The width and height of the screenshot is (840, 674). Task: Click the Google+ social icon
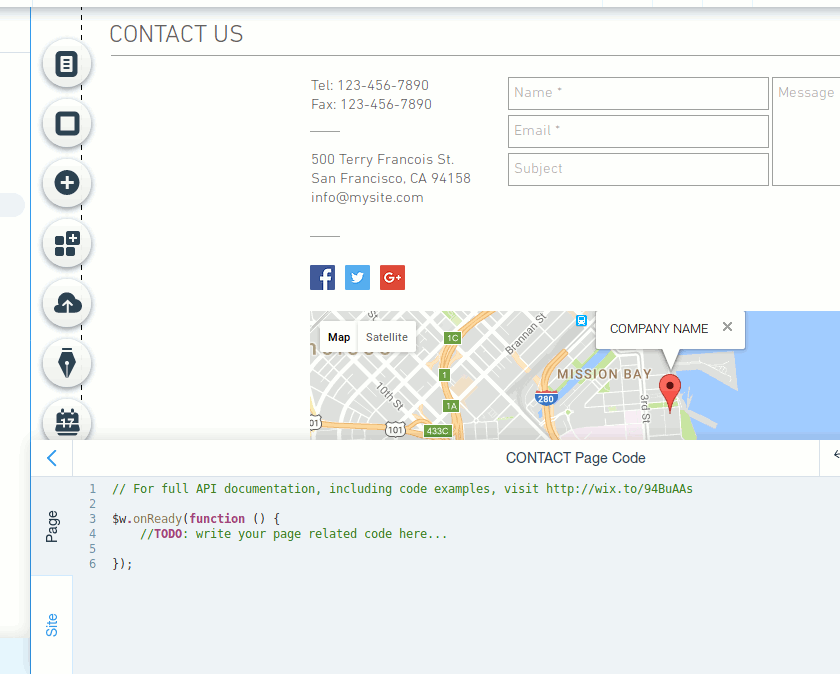[391, 277]
